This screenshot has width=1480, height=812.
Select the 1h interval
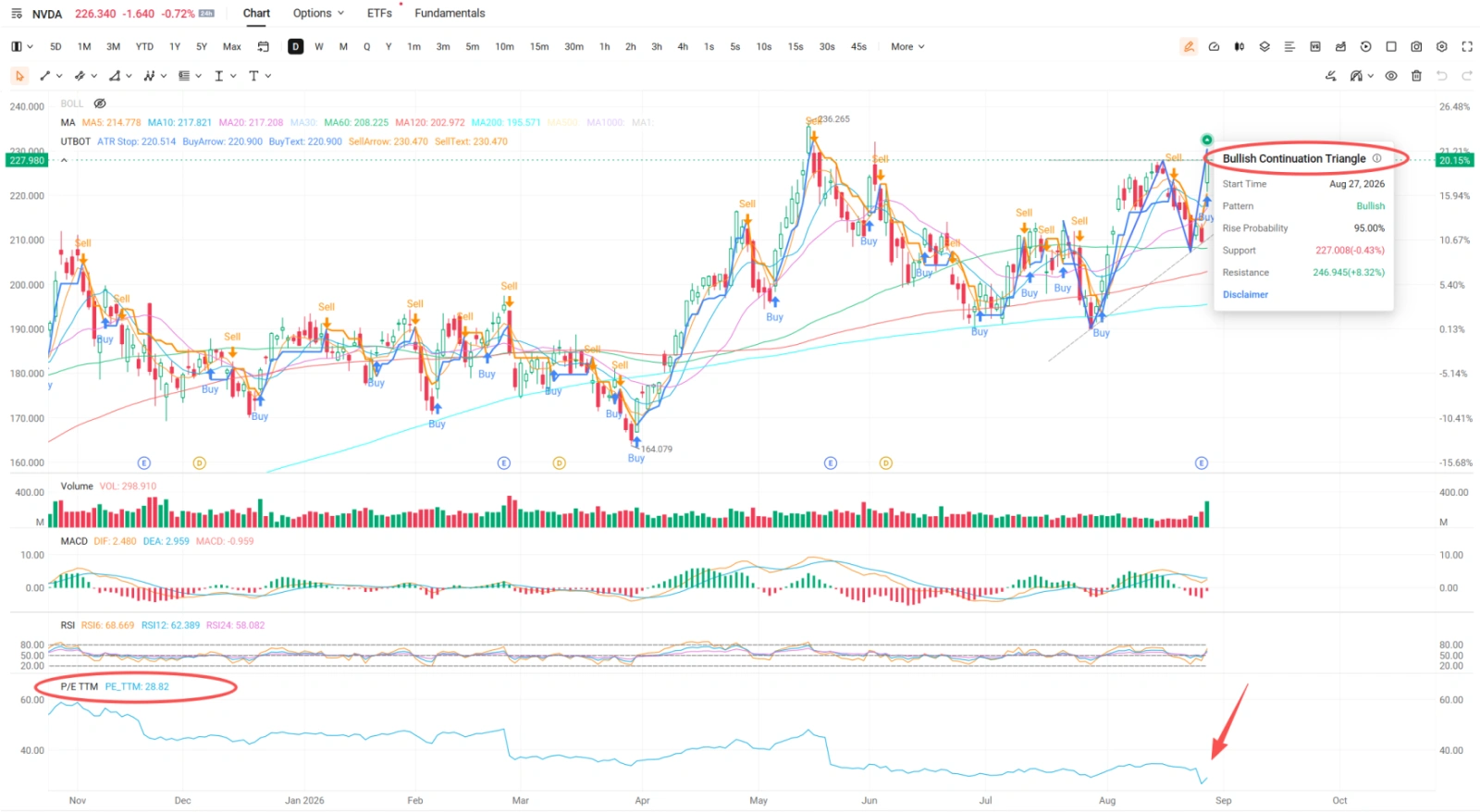[x=605, y=46]
